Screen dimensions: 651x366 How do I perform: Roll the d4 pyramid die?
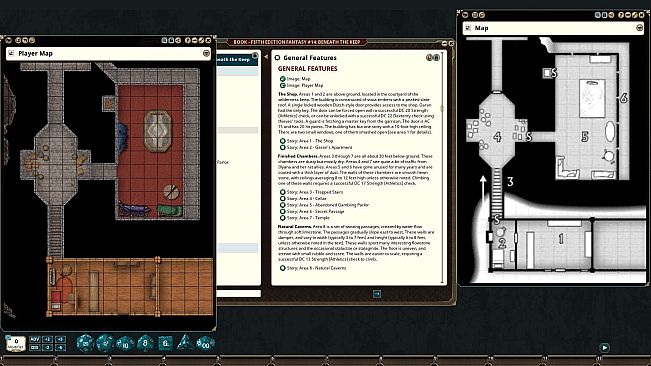[185, 343]
